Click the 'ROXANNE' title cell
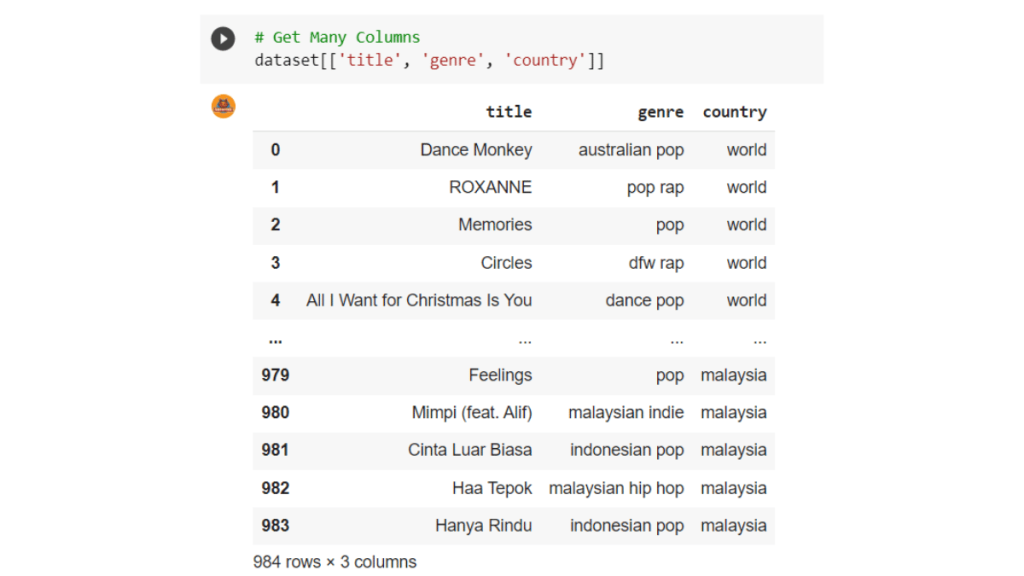 [x=490, y=187]
